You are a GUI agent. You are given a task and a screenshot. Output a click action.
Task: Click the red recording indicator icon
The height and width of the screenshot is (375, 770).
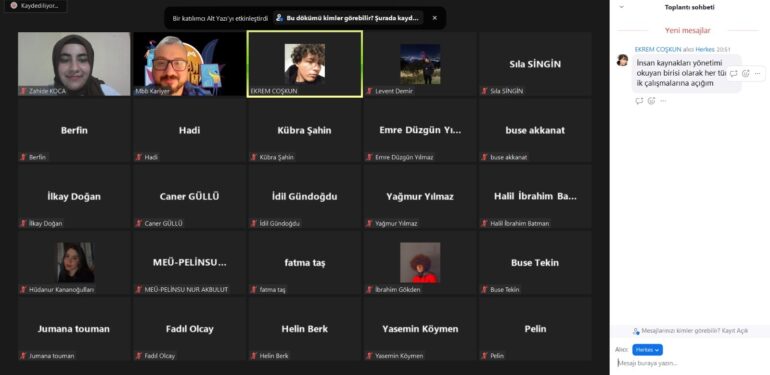[14, 5]
